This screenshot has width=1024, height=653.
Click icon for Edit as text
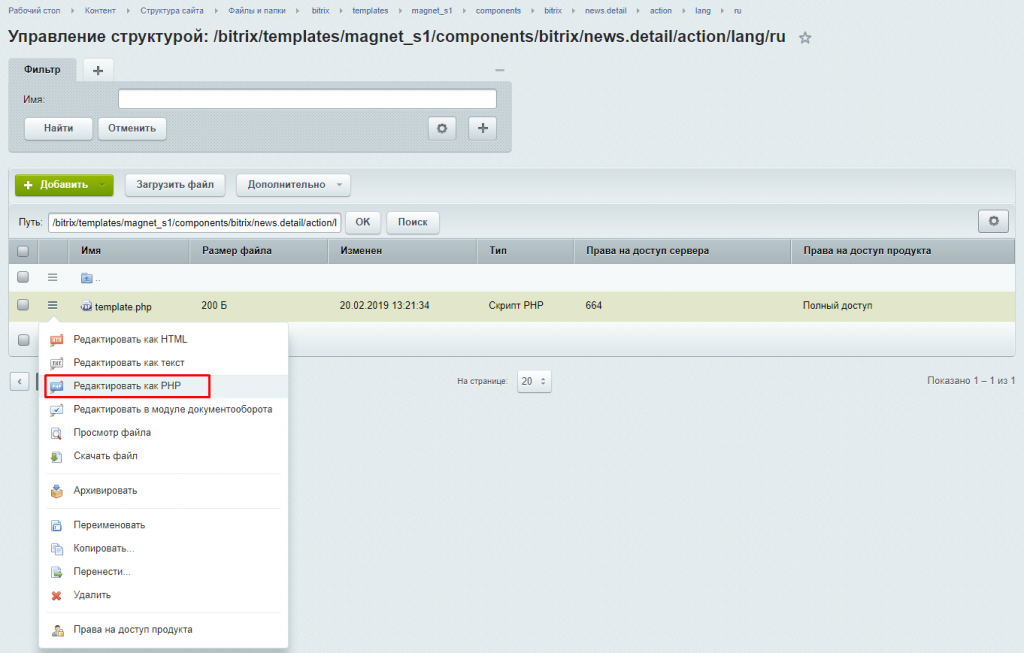coord(57,363)
